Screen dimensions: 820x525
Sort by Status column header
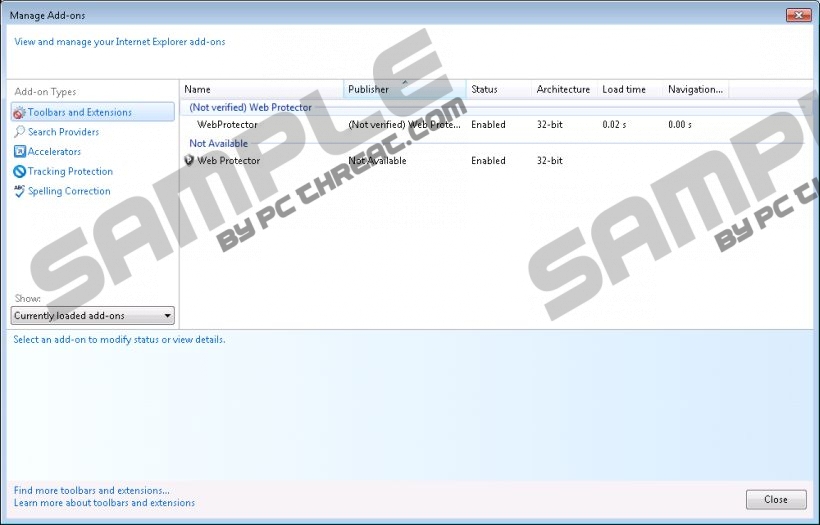(x=498, y=90)
